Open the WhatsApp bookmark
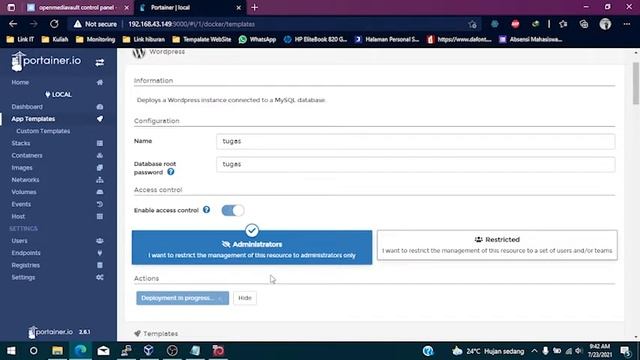The width and height of the screenshot is (640, 360). coord(257,40)
